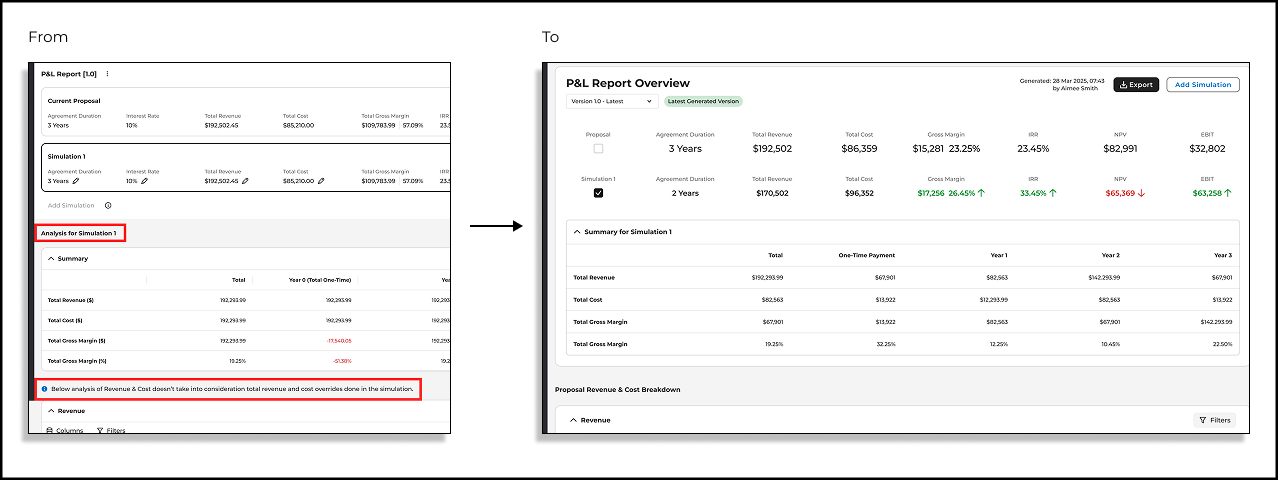Image resolution: width=1278 pixels, height=480 pixels.
Task: Click the Proposal EBIT value $32,802
Action: (x=1207, y=148)
